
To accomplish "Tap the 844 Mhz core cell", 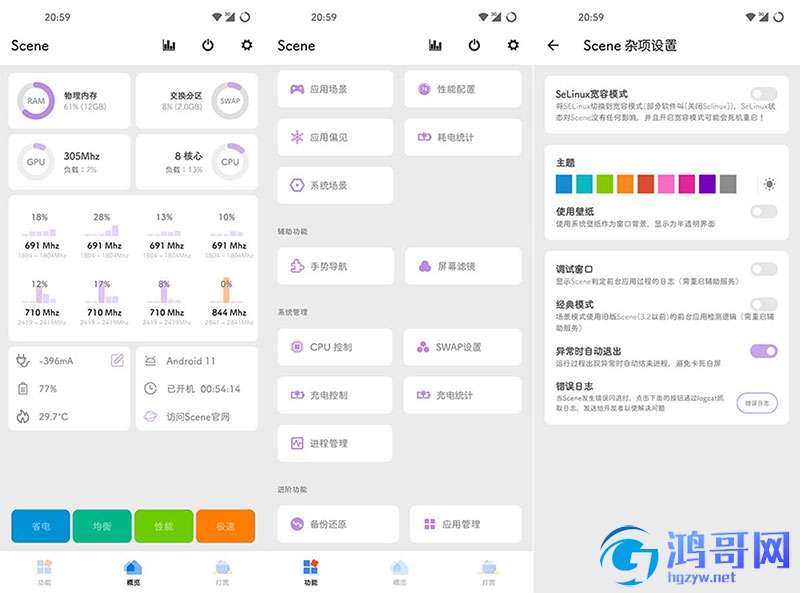I will pos(229,302).
